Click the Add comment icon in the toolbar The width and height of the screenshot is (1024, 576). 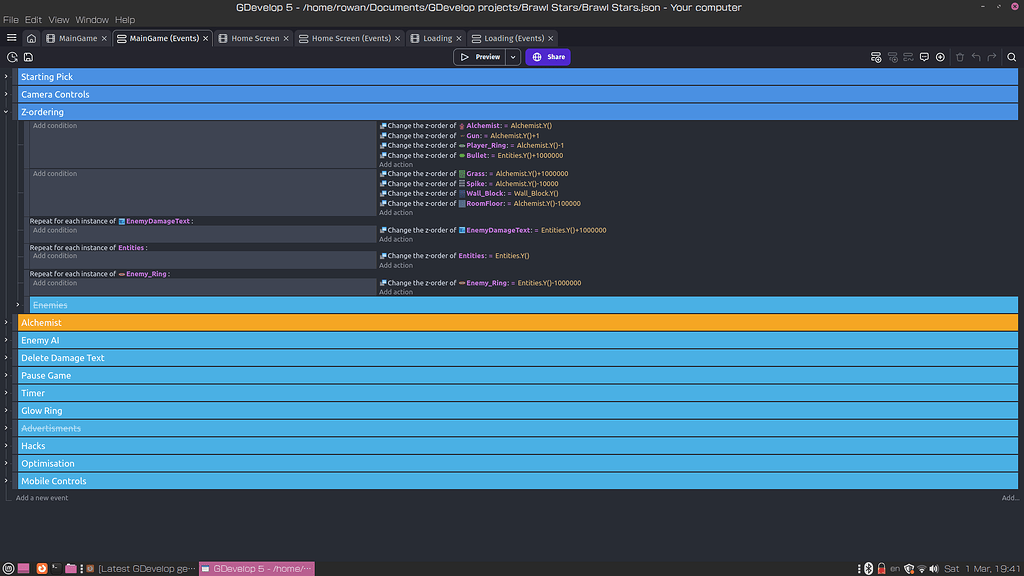(925, 57)
